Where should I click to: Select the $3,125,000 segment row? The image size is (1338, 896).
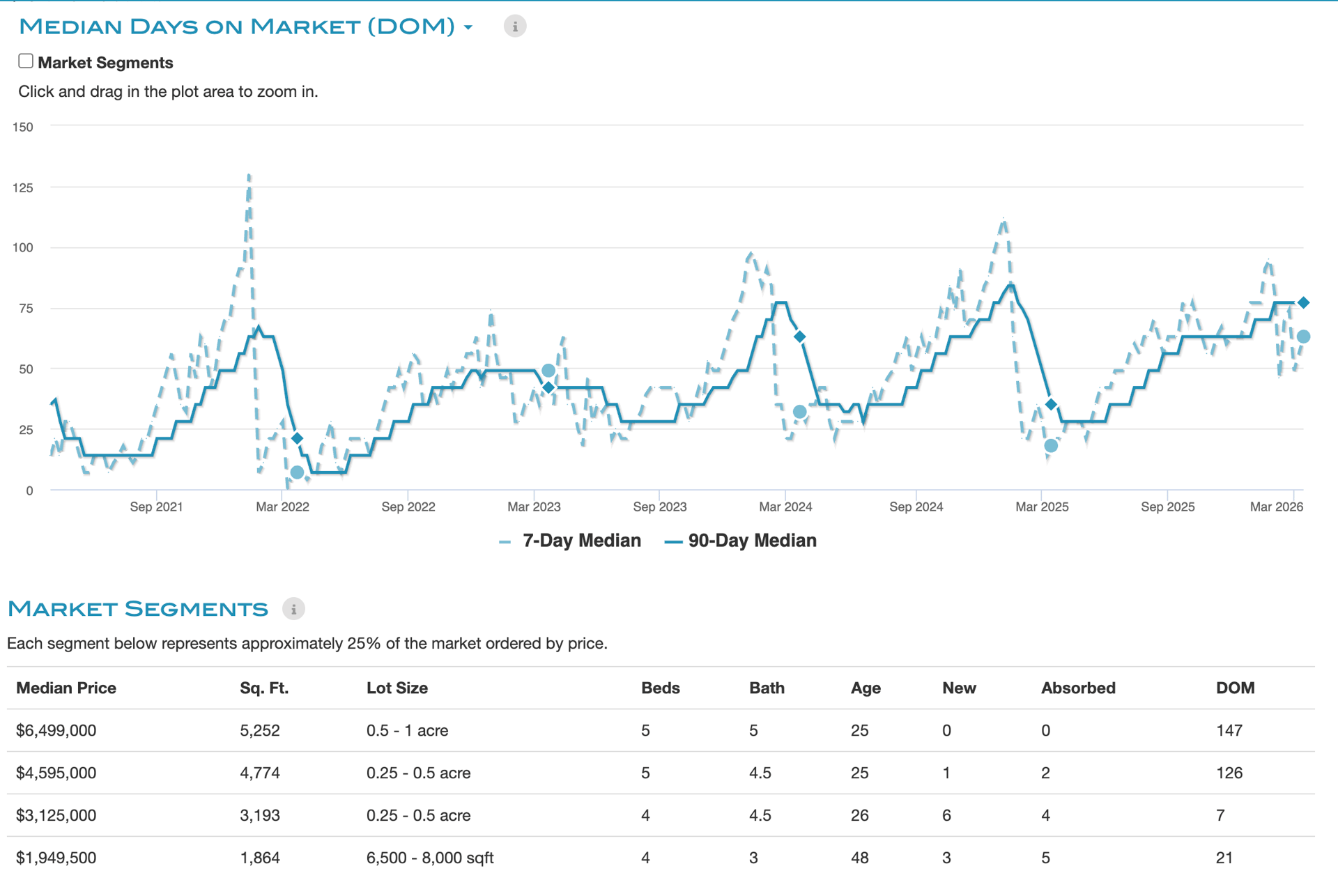tap(56, 815)
